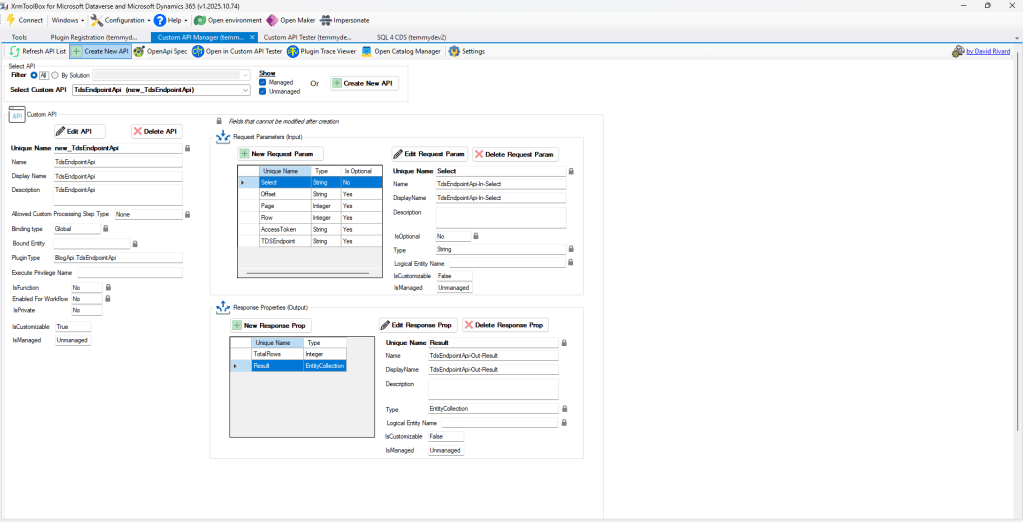This screenshot has width=1023, height=522.
Task: Click New Request Param button
Action: (281, 154)
